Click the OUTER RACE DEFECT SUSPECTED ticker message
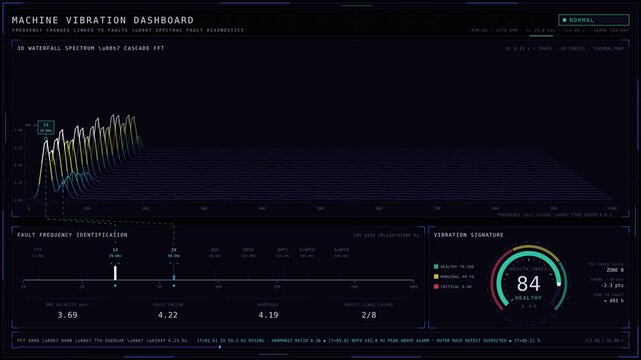 pos(472,340)
